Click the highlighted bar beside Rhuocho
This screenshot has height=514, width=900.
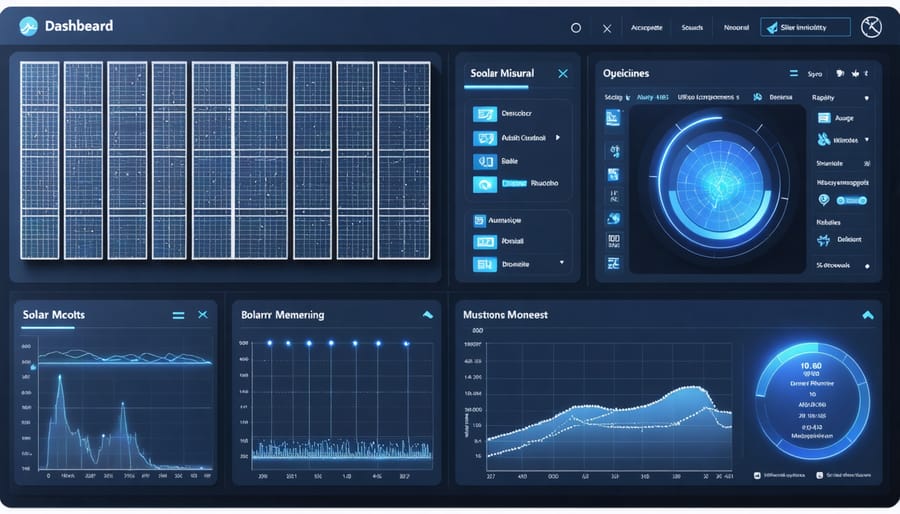pyautogui.click(x=514, y=184)
